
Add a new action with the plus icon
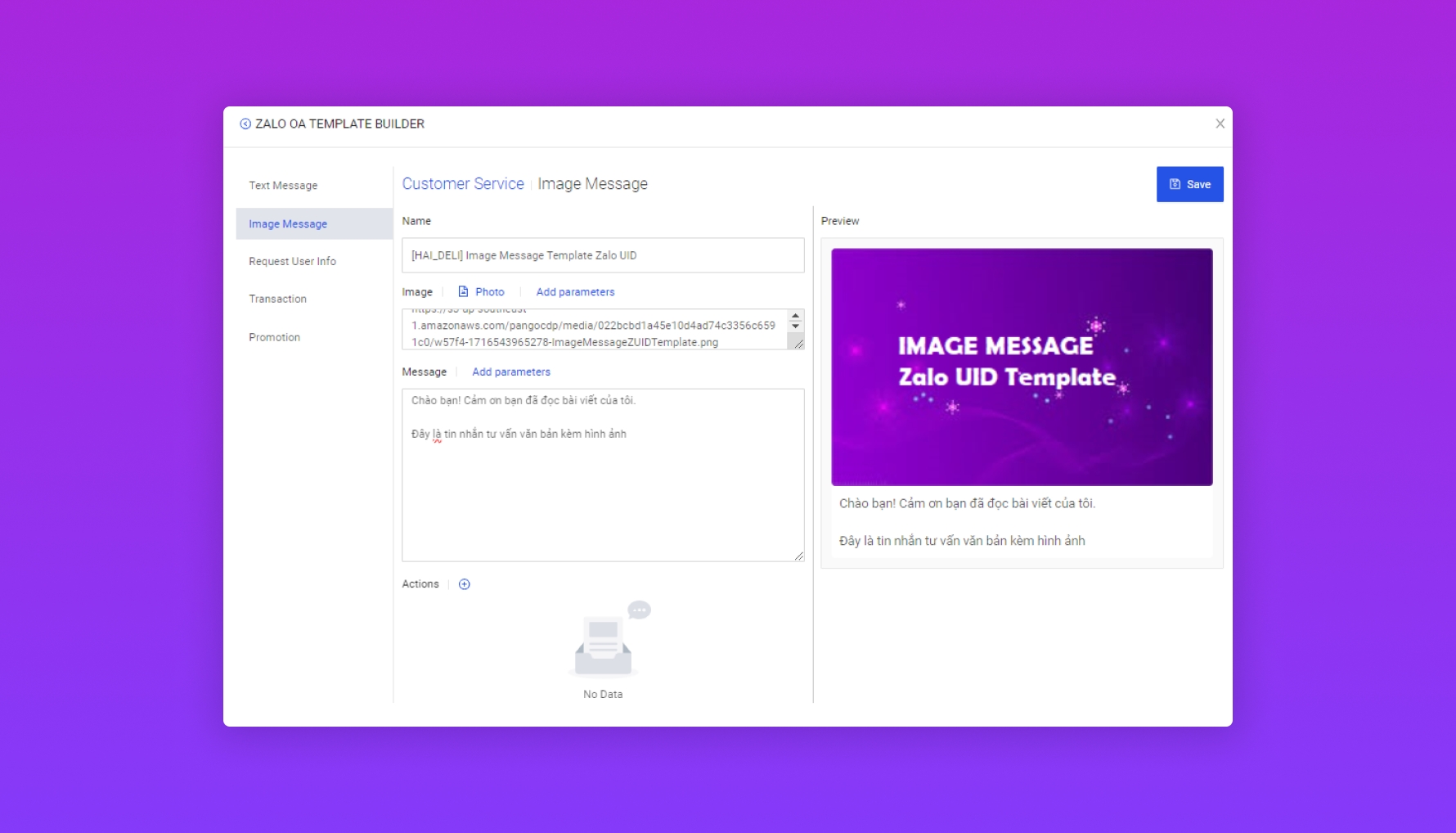(x=465, y=584)
